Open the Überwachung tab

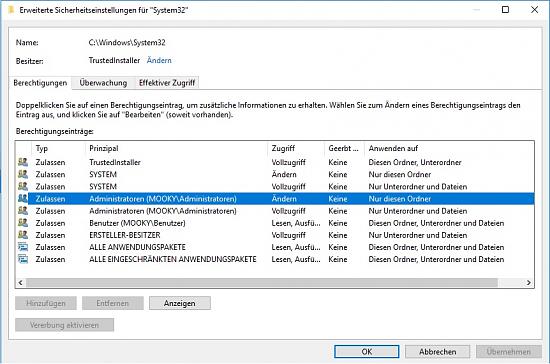103,83
